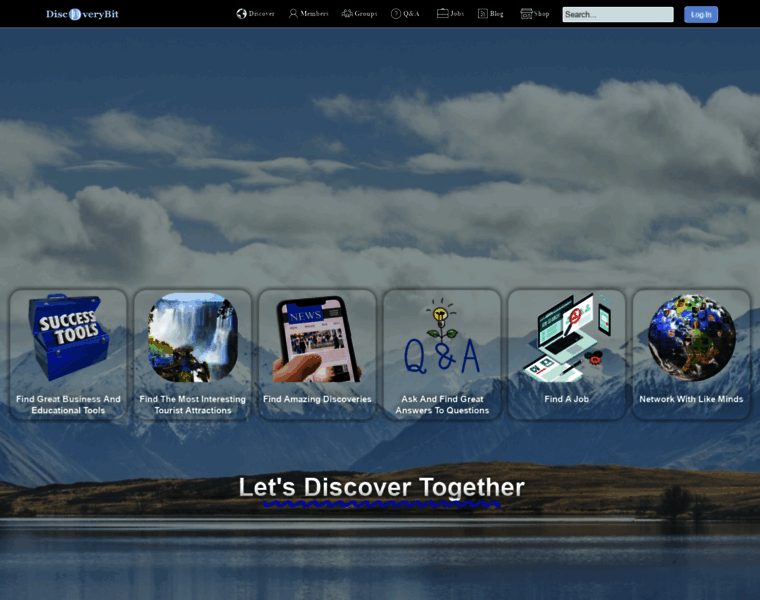Open the Shop menu item

(541, 14)
